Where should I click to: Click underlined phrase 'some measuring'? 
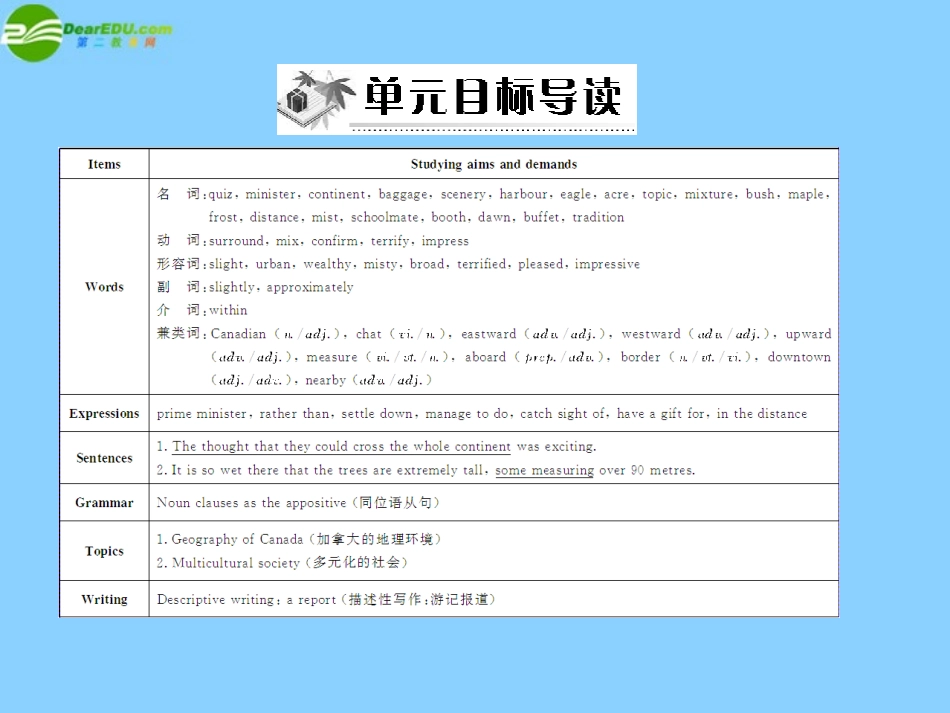click(x=545, y=470)
